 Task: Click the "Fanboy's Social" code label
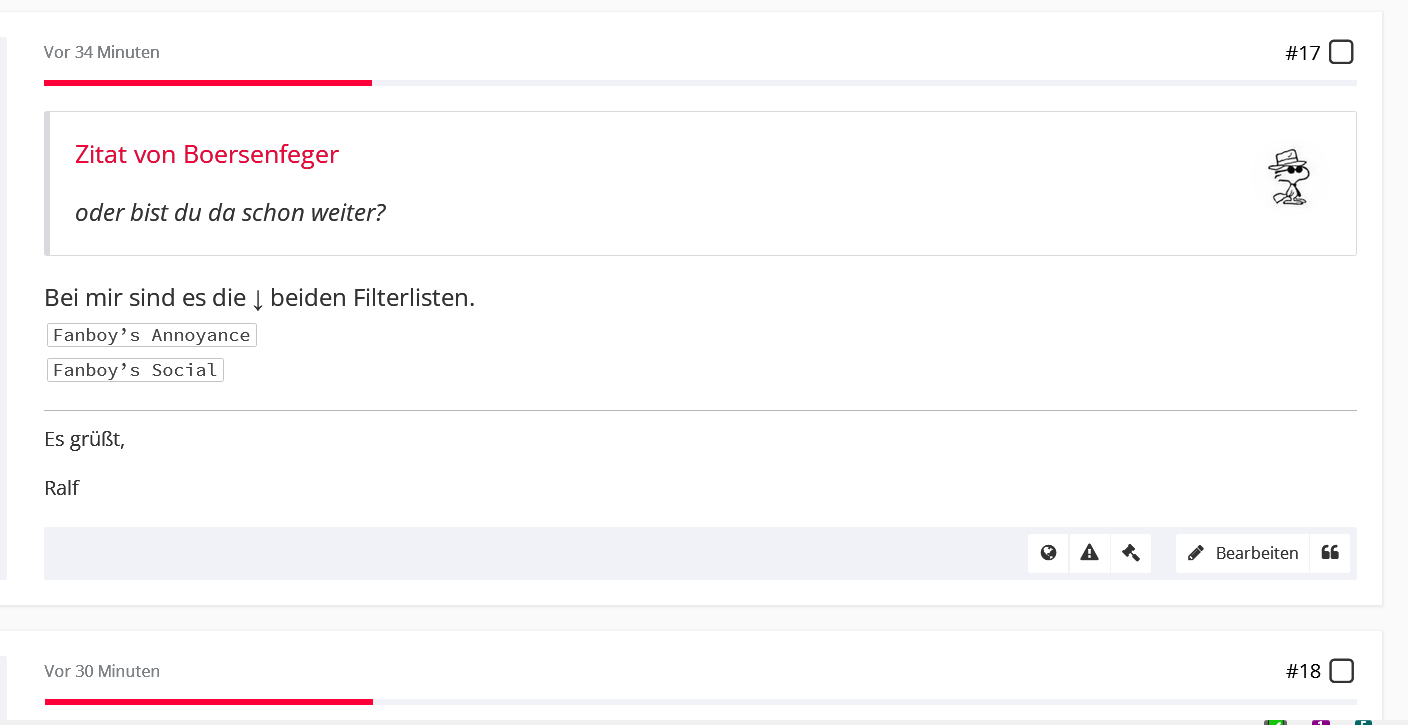tap(135, 370)
